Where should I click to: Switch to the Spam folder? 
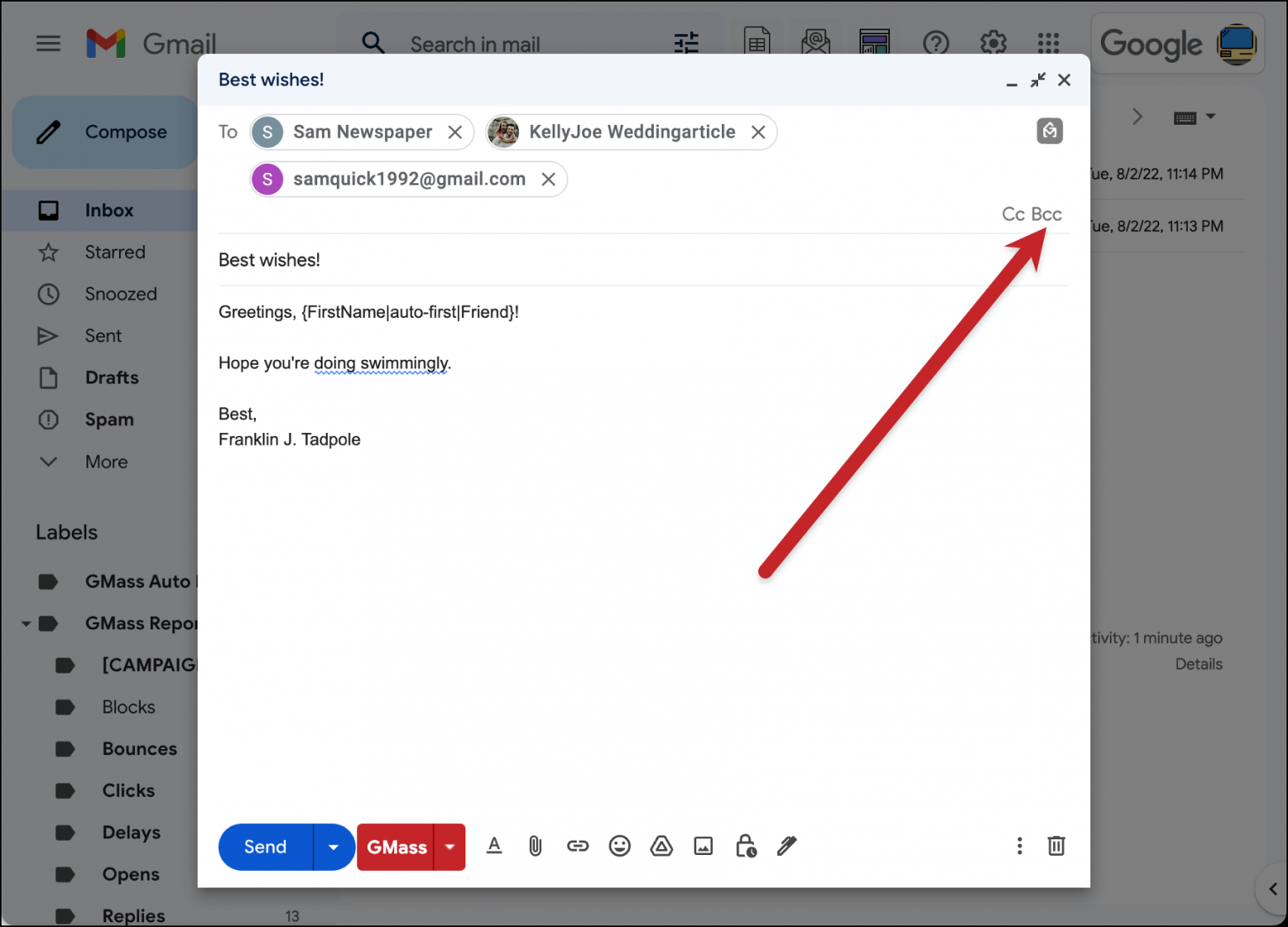pyautogui.click(x=109, y=419)
